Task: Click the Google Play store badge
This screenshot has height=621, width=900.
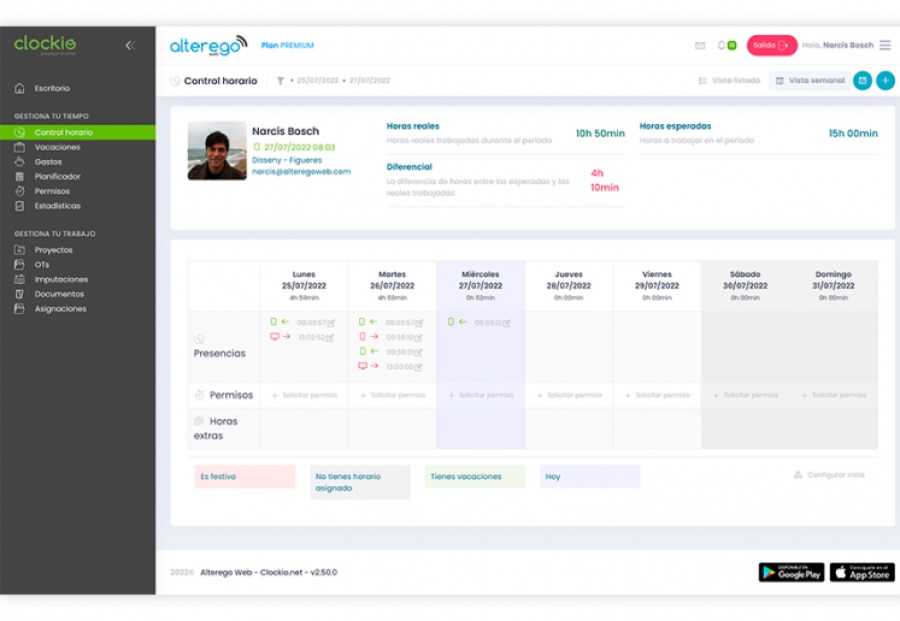Action: [791, 572]
